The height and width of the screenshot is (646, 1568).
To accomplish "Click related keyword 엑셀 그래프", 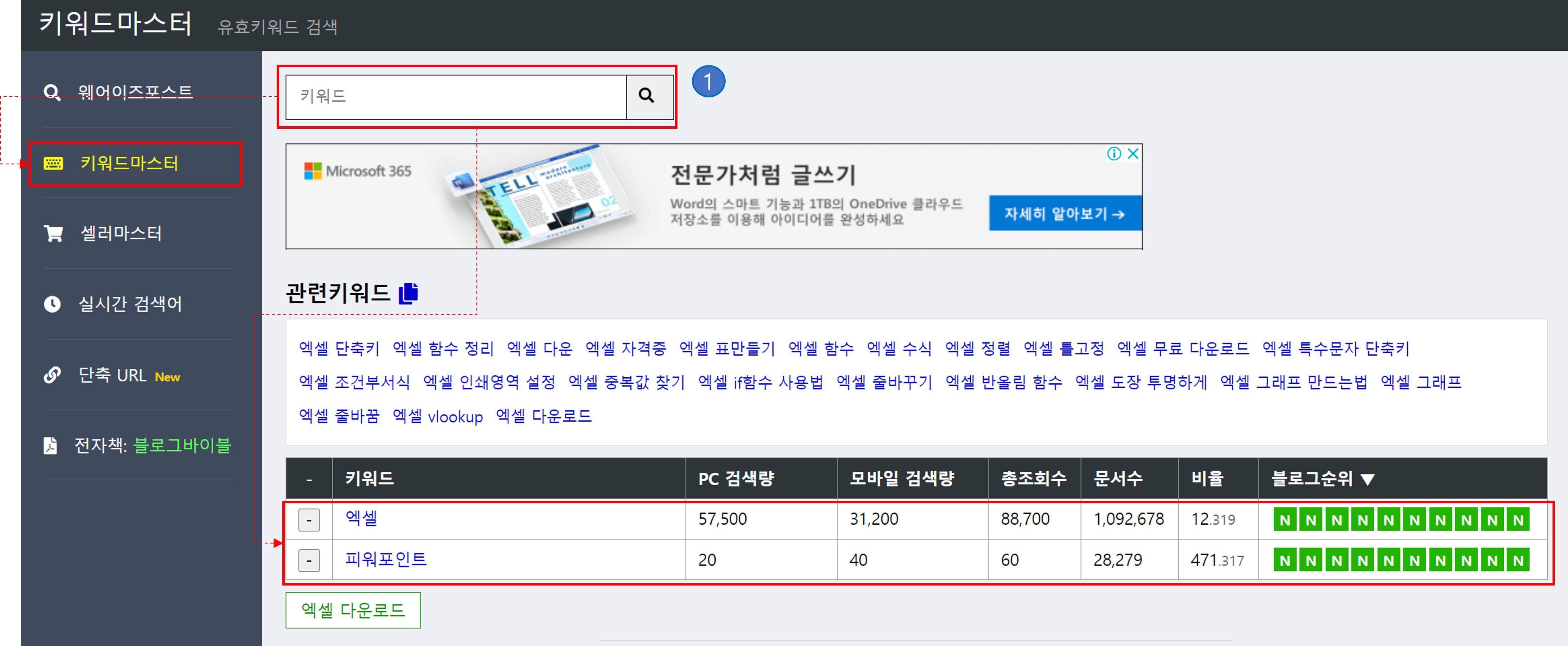I will 1421,382.
